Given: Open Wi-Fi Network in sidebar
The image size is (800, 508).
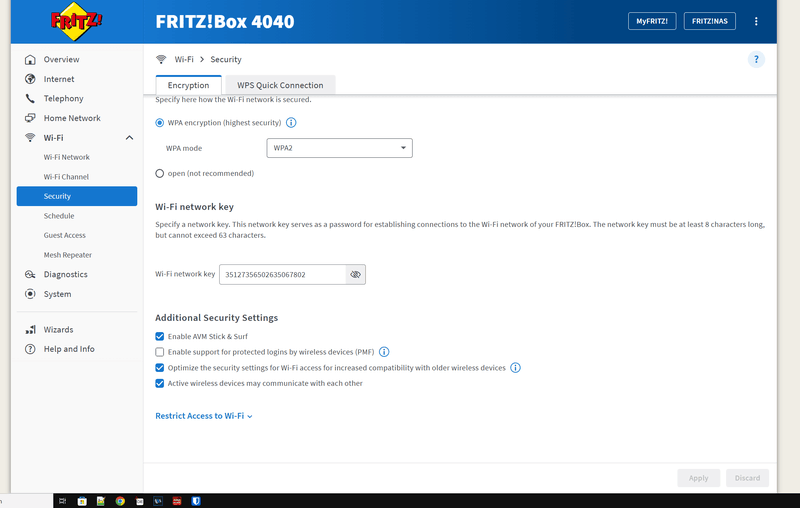Looking at the screenshot, I should click(67, 157).
